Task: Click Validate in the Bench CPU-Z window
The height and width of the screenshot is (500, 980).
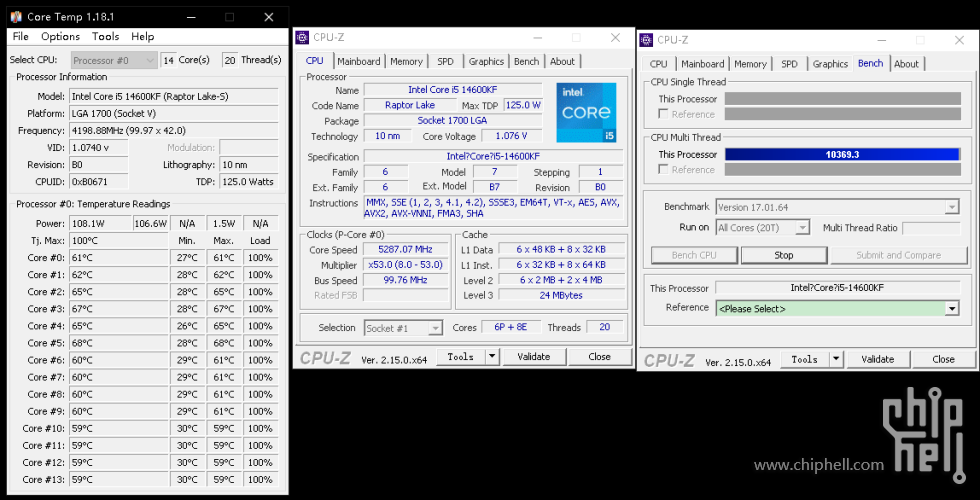Action: point(878,359)
